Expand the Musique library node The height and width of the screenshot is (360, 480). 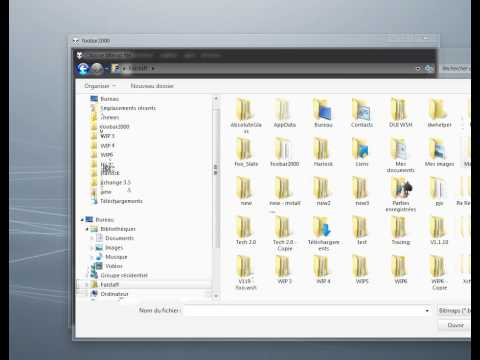pyautogui.click(x=92, y=257)
